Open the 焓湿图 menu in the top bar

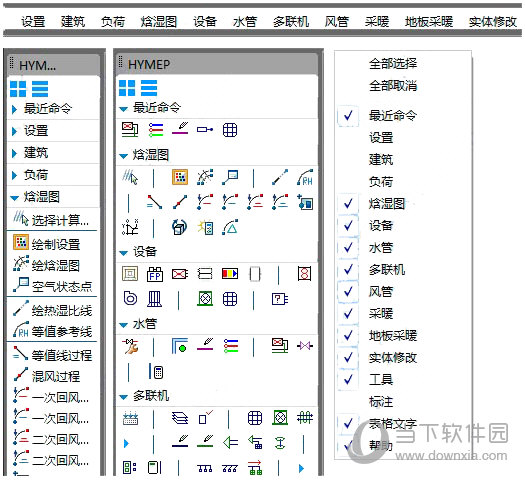159,22
